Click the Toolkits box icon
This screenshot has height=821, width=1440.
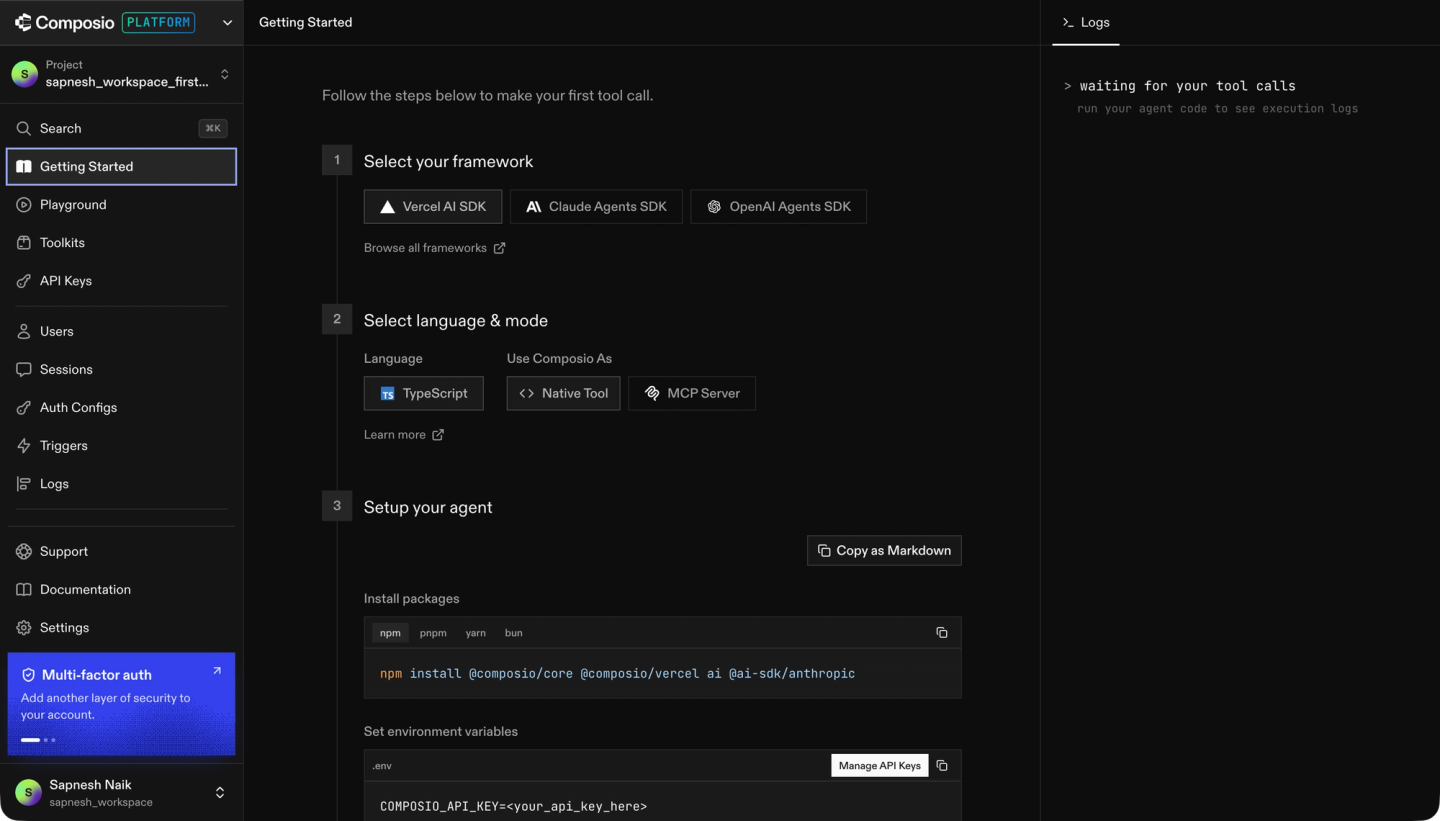24,242
